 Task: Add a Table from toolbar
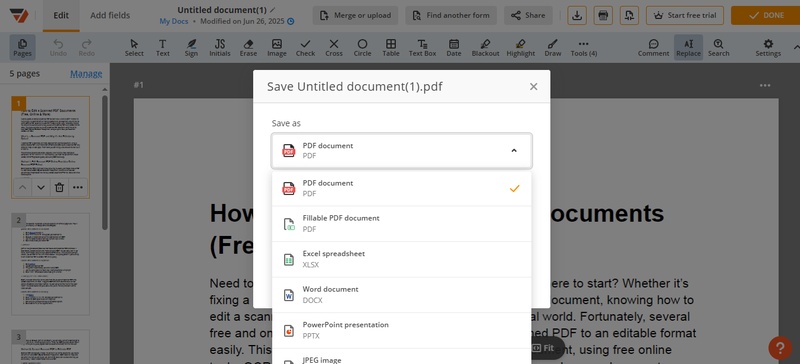point(391,47)
